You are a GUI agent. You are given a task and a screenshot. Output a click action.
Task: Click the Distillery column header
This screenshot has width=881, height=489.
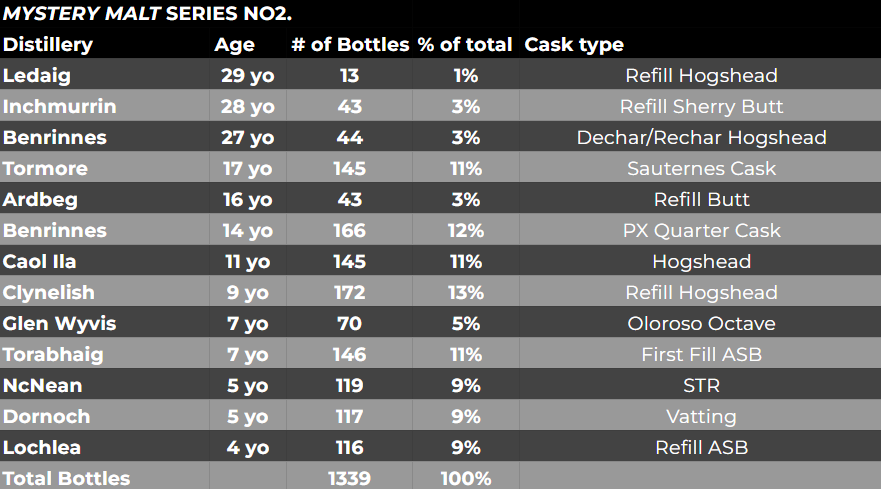coord(48,45)
